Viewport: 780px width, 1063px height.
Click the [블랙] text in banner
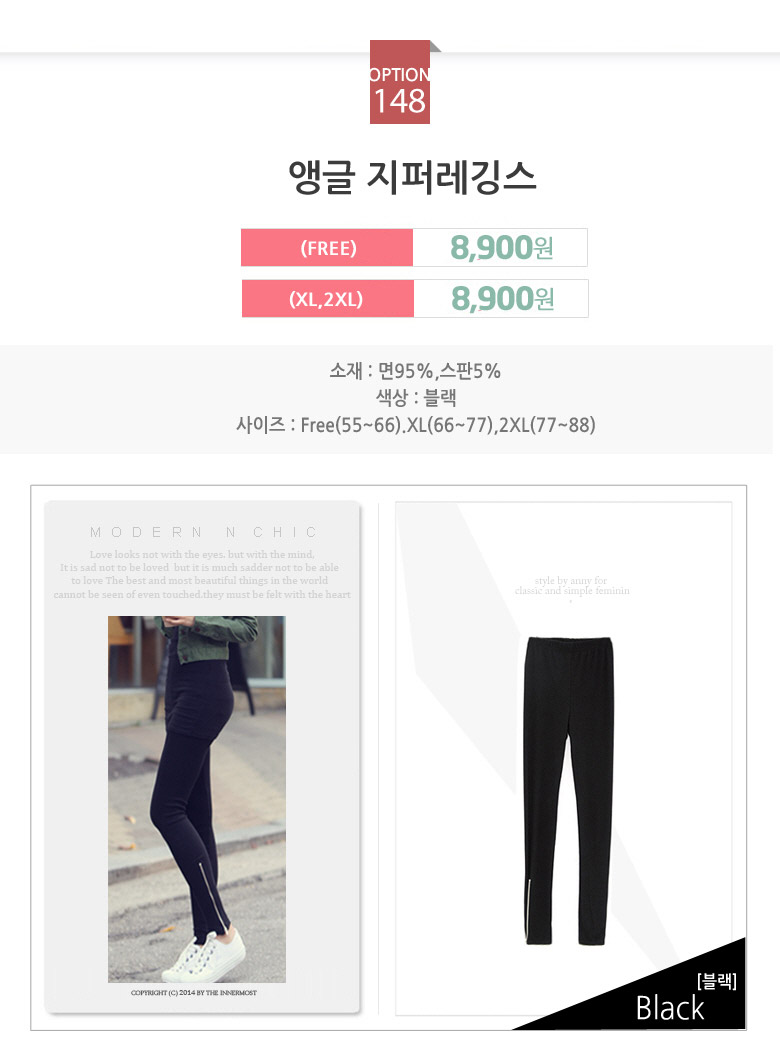coord(716,981)
